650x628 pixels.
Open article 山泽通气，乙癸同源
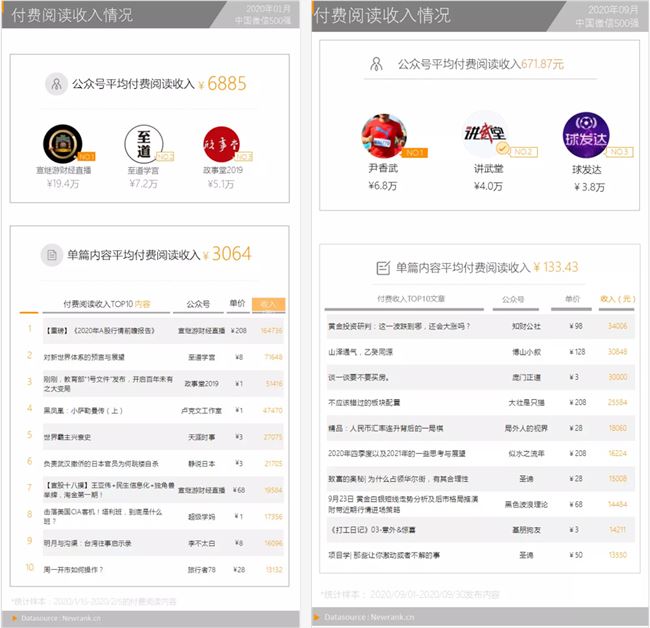click(360, 352)
